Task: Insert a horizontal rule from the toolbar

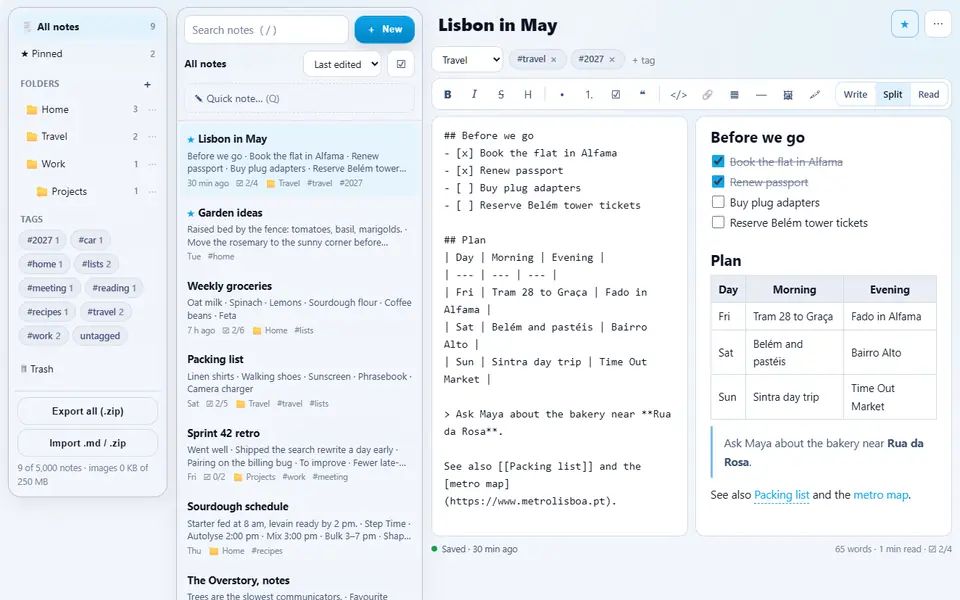Action: 761,94
